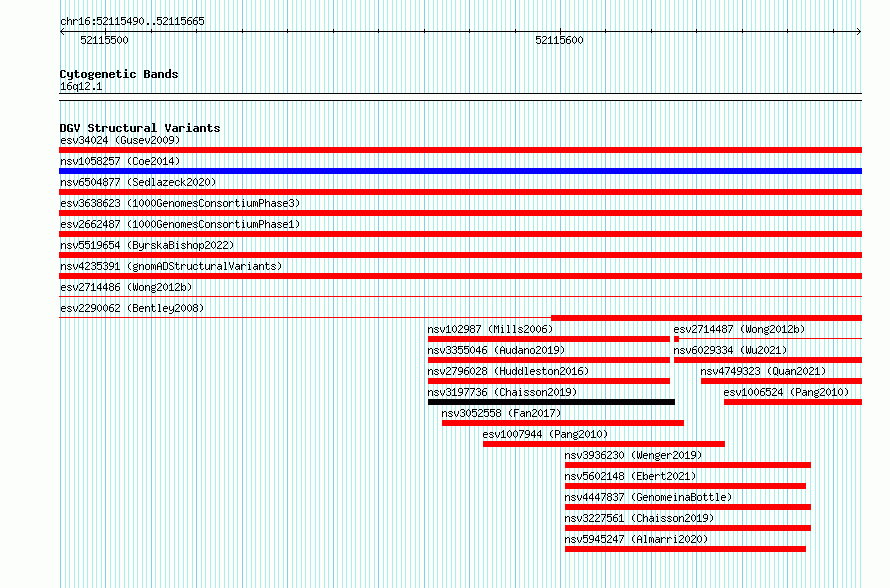The image size is (890, 588).
Task: Open the esv2290062 (Bentley2008) label
Action: click(132, 308)
